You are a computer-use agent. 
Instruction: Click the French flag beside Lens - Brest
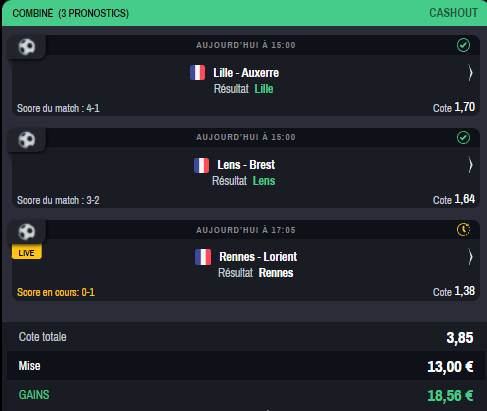coord(201,165)
